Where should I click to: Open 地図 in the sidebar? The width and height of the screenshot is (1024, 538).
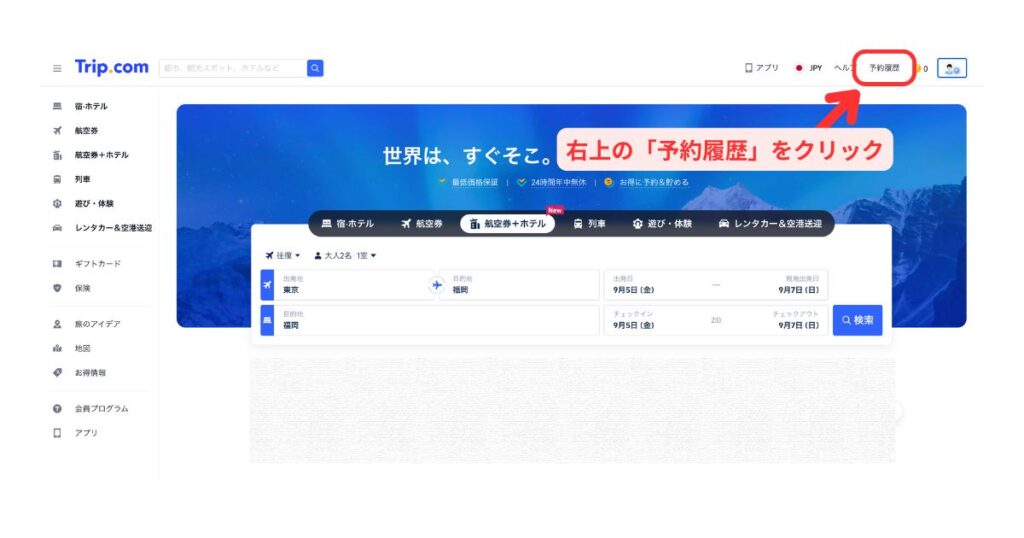[82, 348]
